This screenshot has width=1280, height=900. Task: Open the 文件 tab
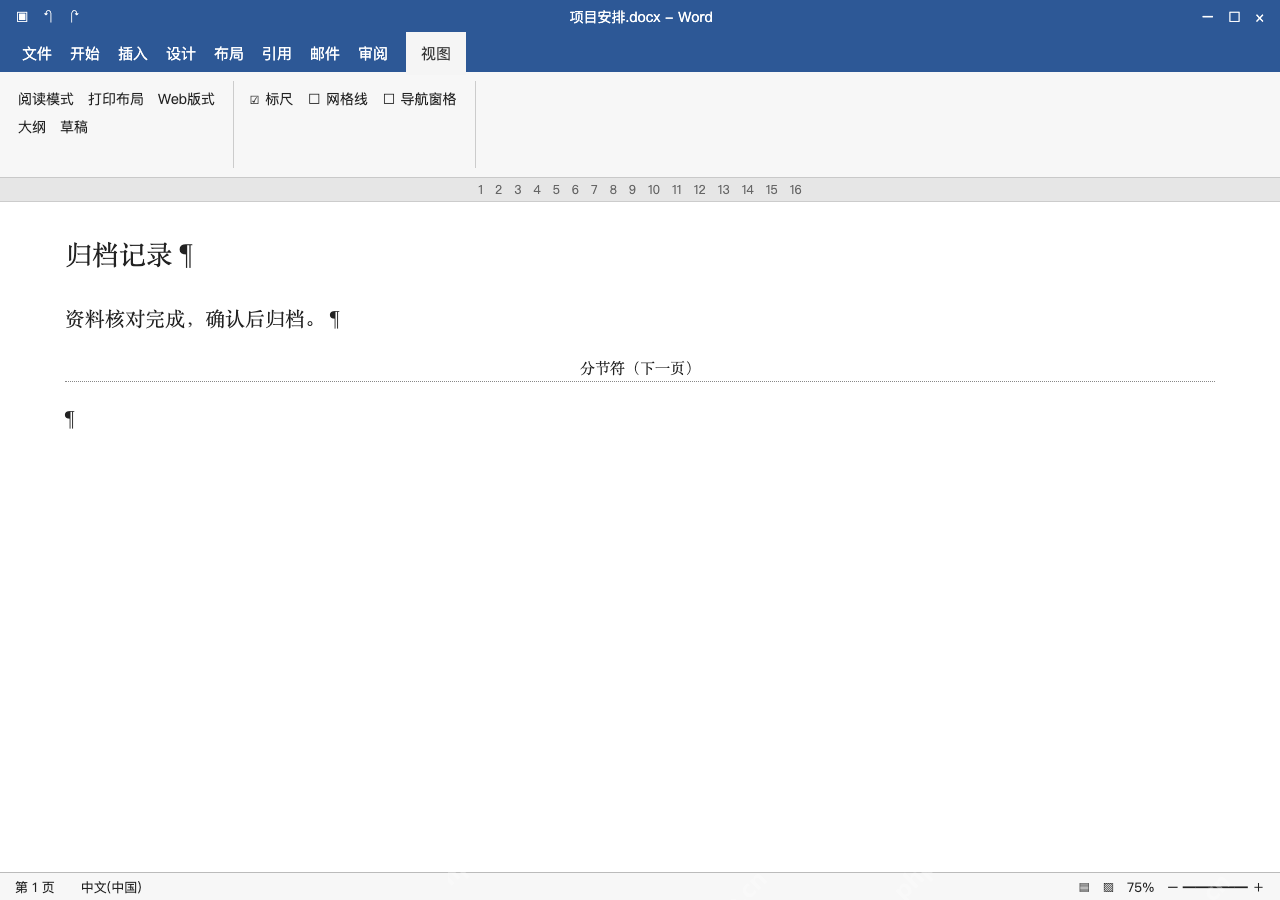37,54
